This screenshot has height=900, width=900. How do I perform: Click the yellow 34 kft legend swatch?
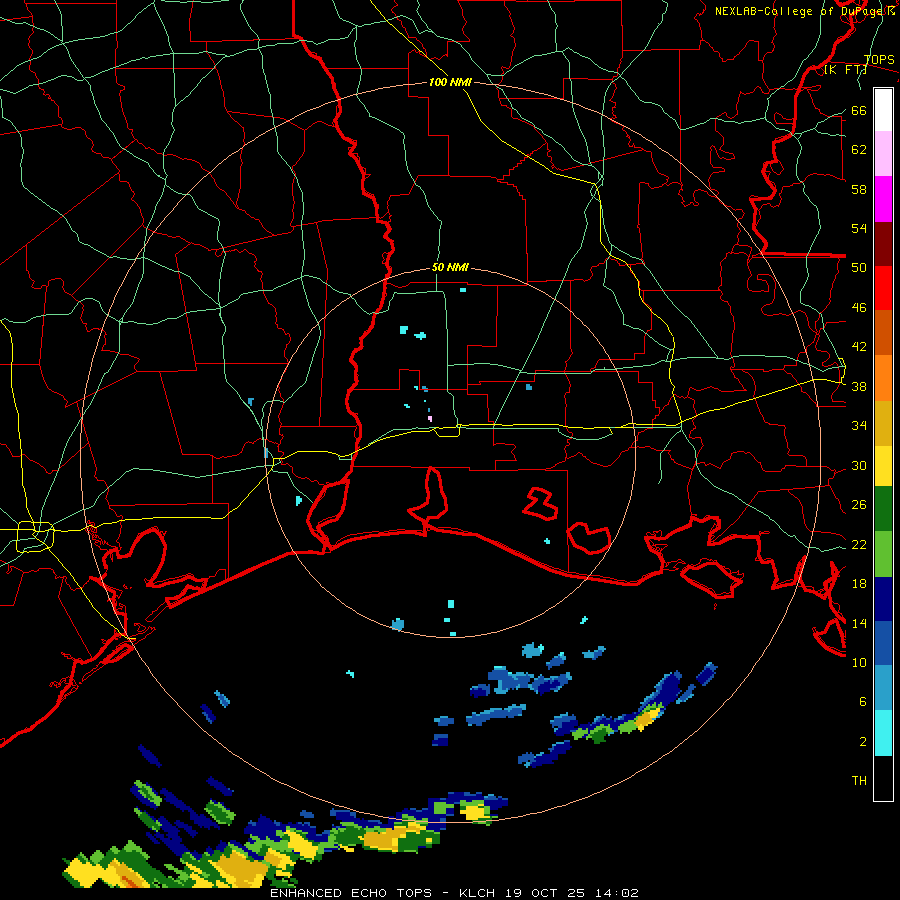883,466
